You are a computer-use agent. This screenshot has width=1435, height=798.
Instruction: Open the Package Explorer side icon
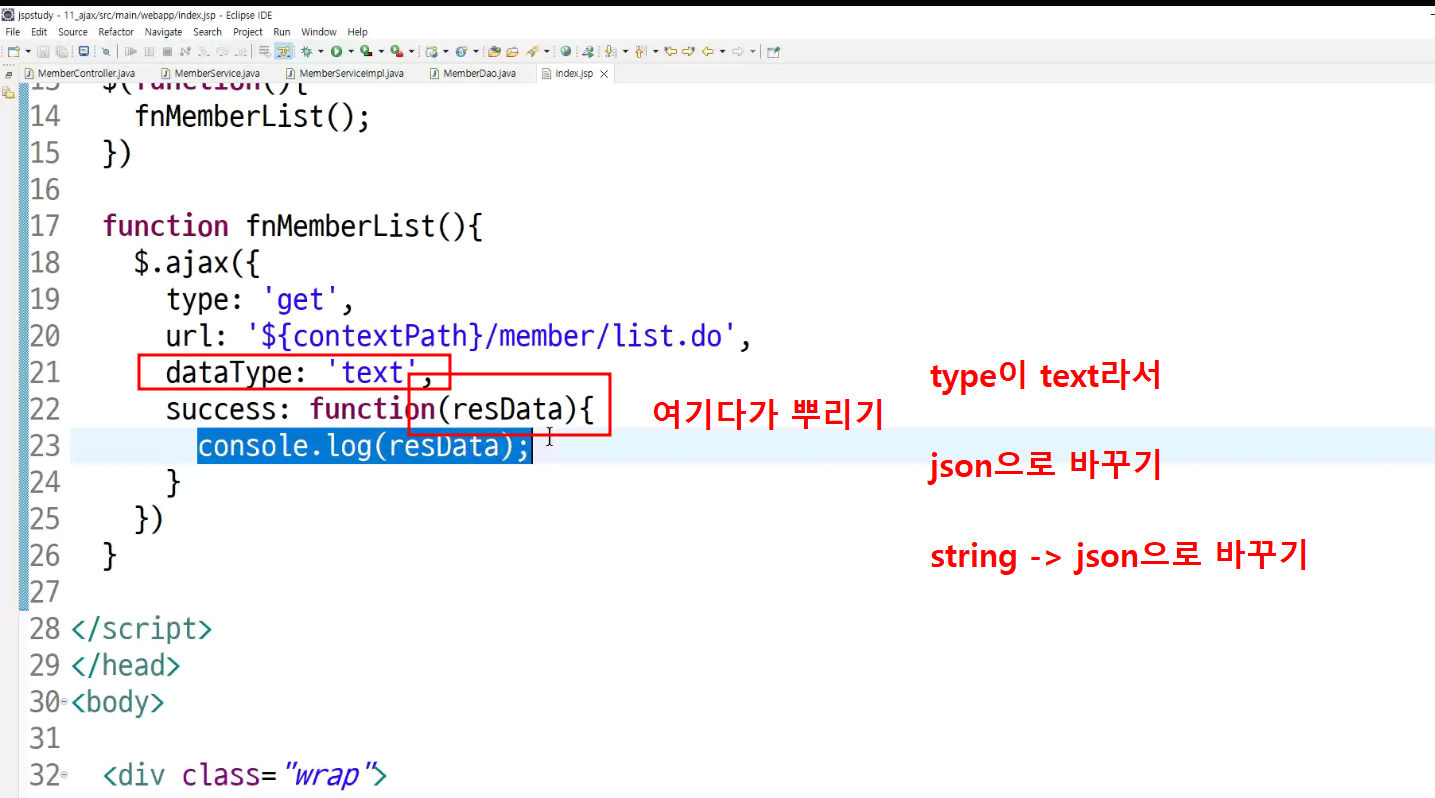pos(9,92)
